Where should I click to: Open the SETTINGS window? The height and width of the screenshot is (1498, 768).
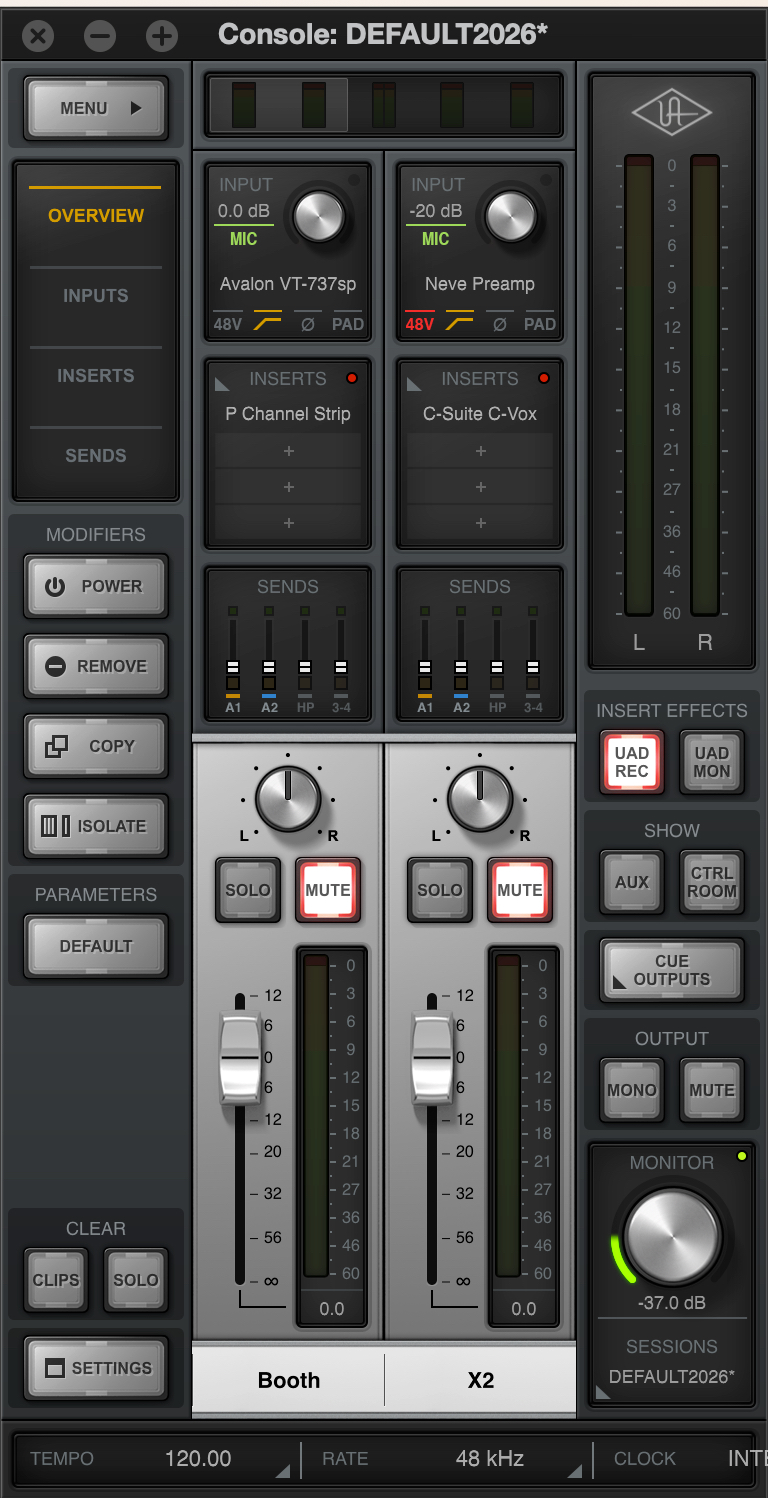[x=96, y=1368]
